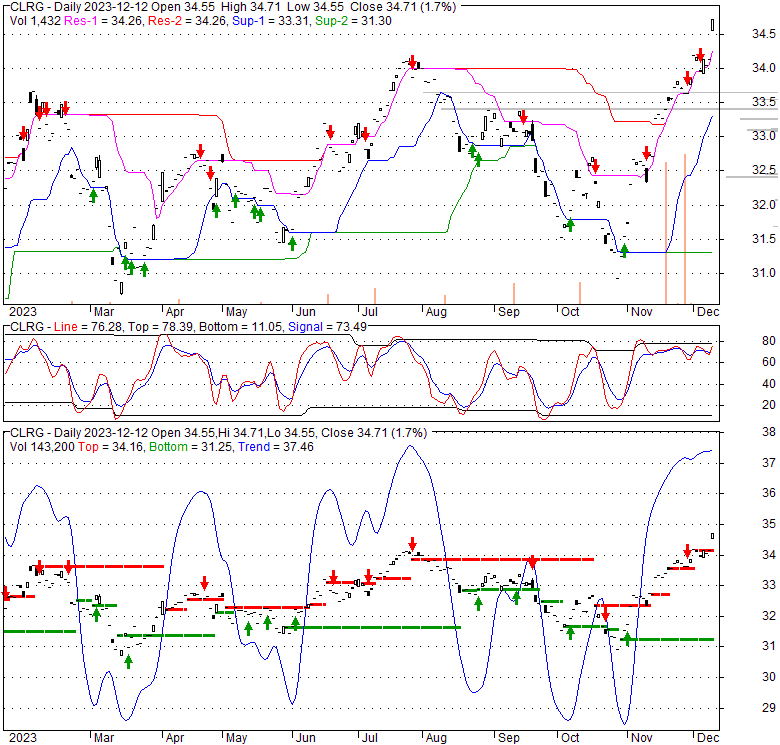780x745 pixels.
Task: Select the 'Nov' month label under the top chart
Action: (641, 312)
